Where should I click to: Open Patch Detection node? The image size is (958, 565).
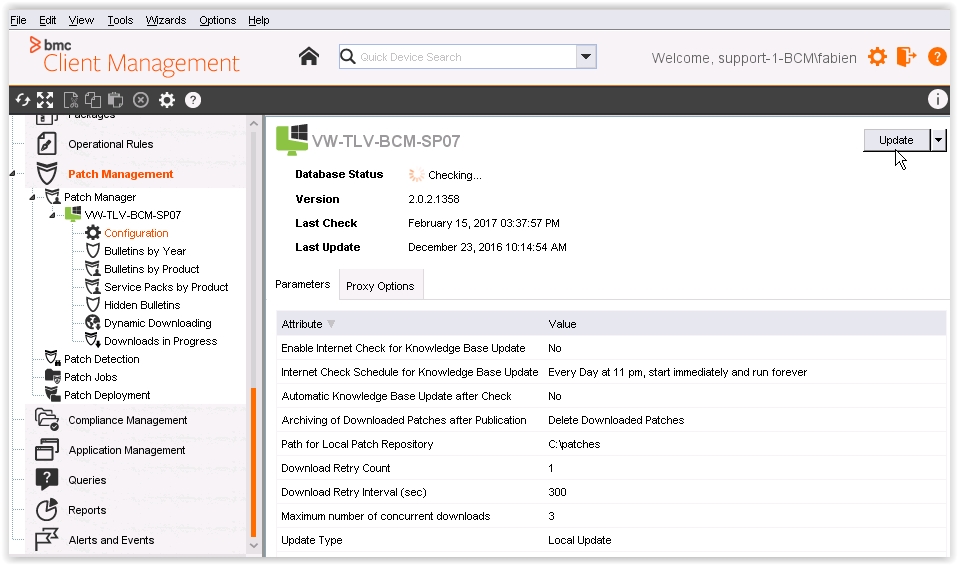coord(101,359)
